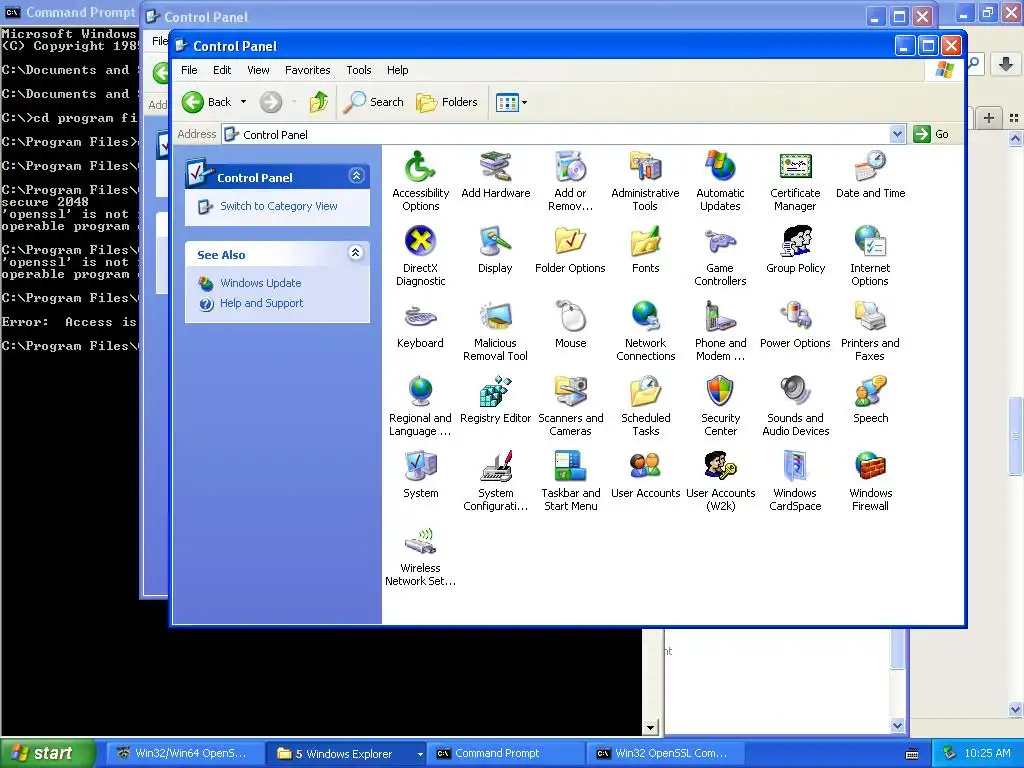Screen dimensions: 1024x768
Task: Go Back in Control Panel
Action: pos(206,102)
